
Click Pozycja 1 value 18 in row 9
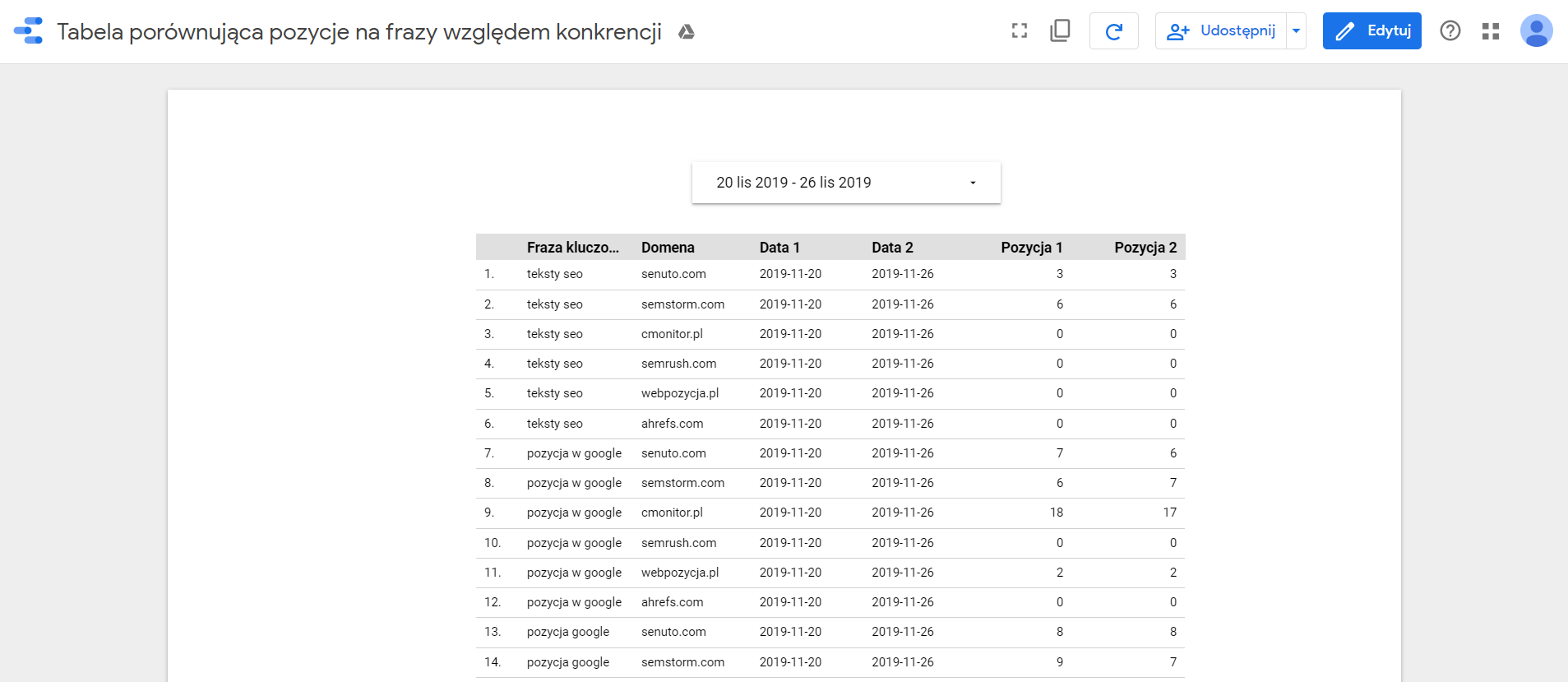(x=1056, y=513)
